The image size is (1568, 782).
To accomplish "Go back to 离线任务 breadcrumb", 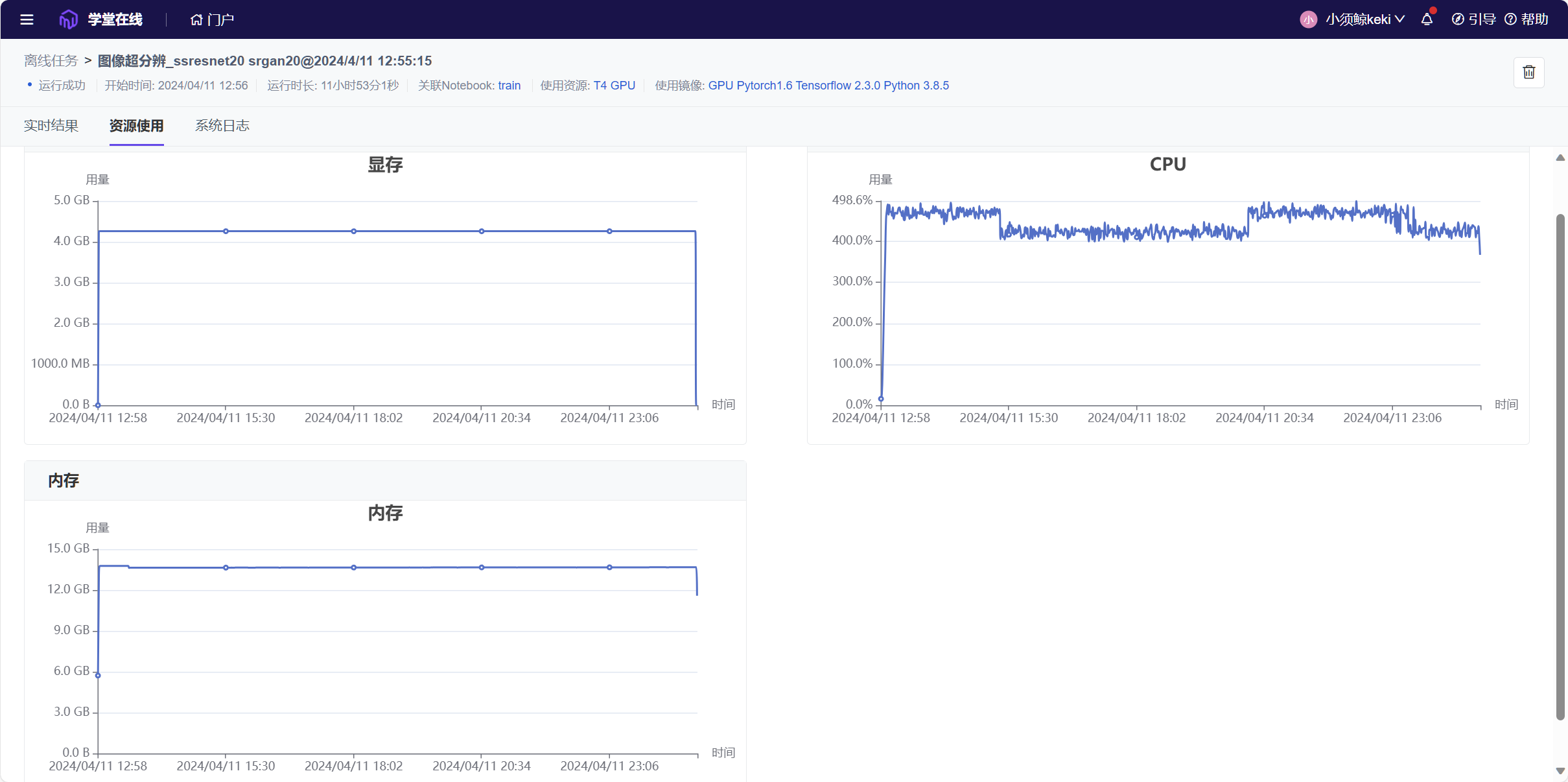I will (x=51, y=61).
